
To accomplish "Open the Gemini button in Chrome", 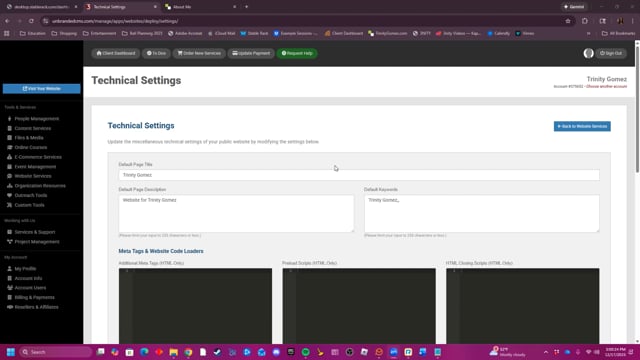I will [574, 7].
